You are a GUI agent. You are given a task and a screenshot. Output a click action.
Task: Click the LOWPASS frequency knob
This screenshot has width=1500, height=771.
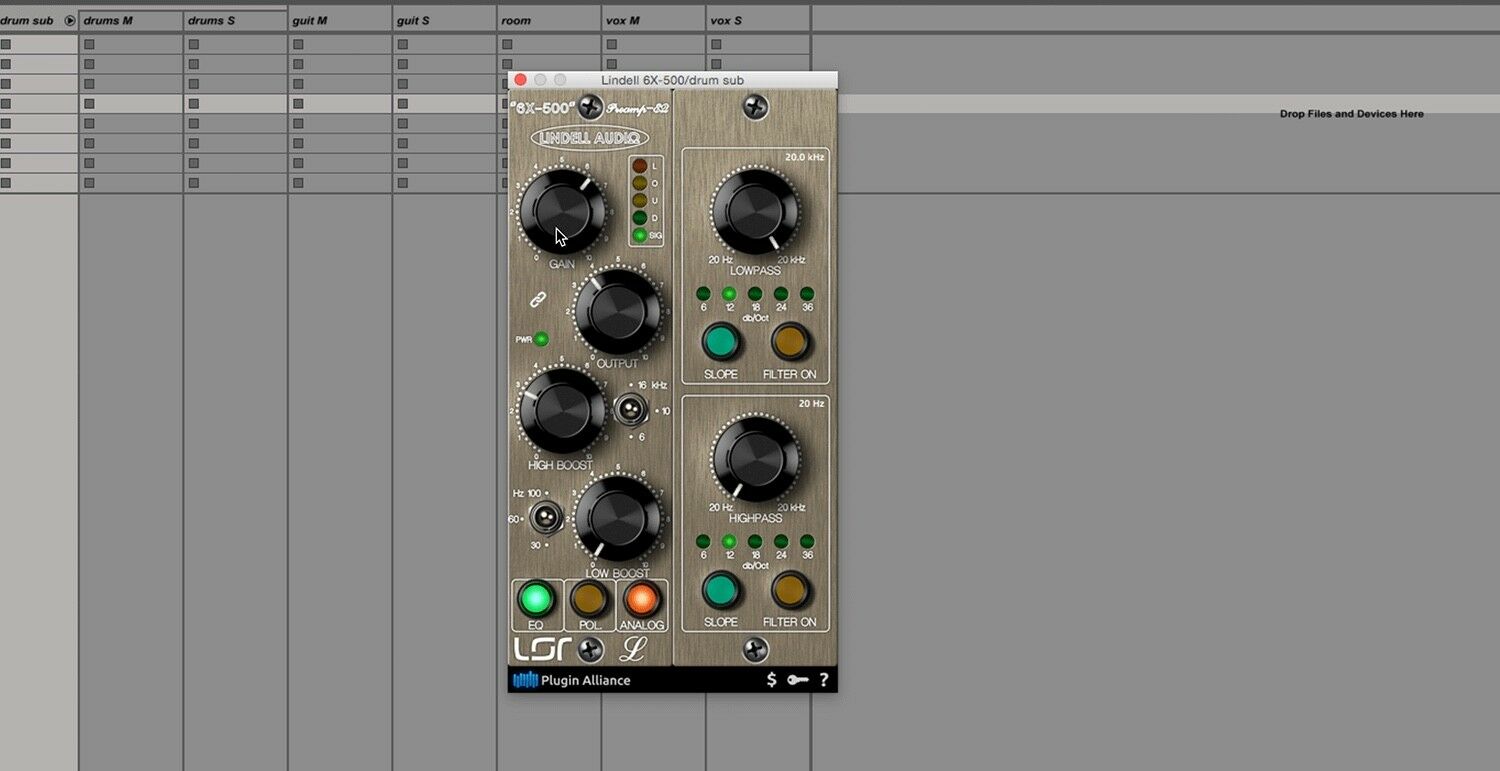755,211
